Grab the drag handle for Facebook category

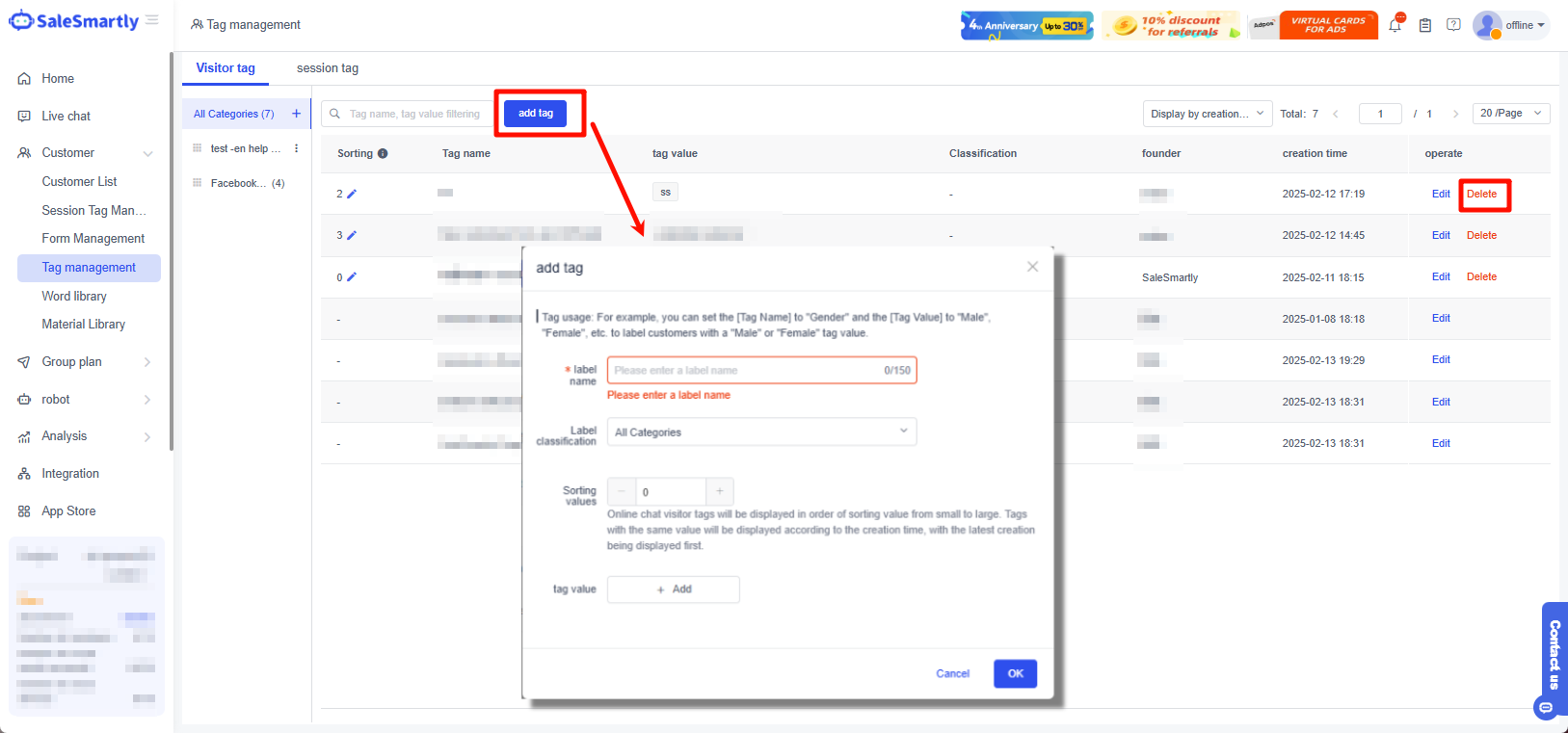click(198, 183)
